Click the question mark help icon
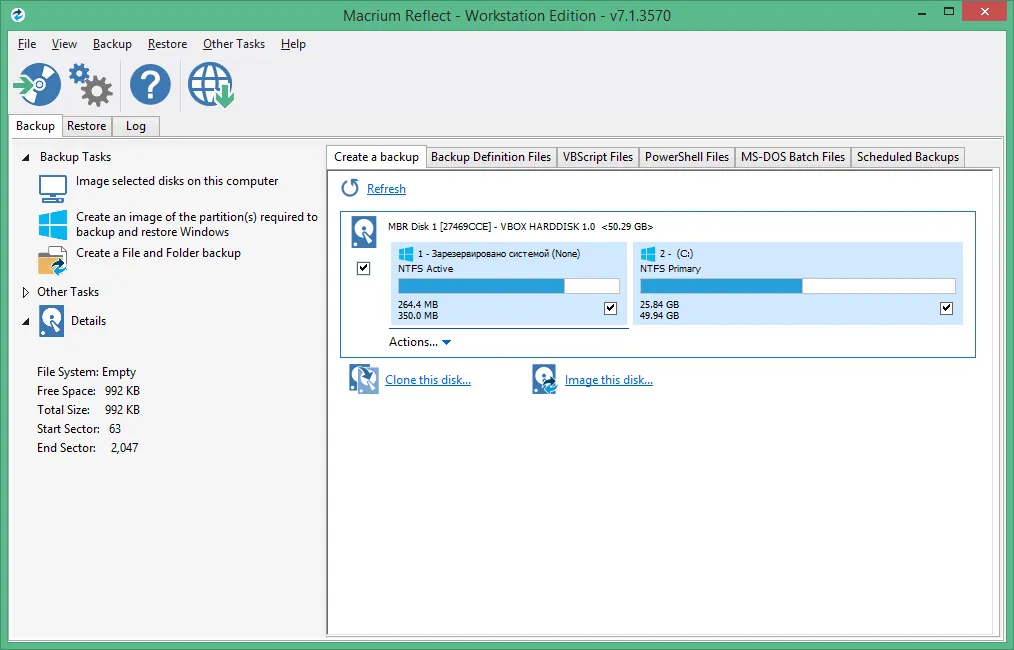The image size is (1014, 650). [150, 84]
